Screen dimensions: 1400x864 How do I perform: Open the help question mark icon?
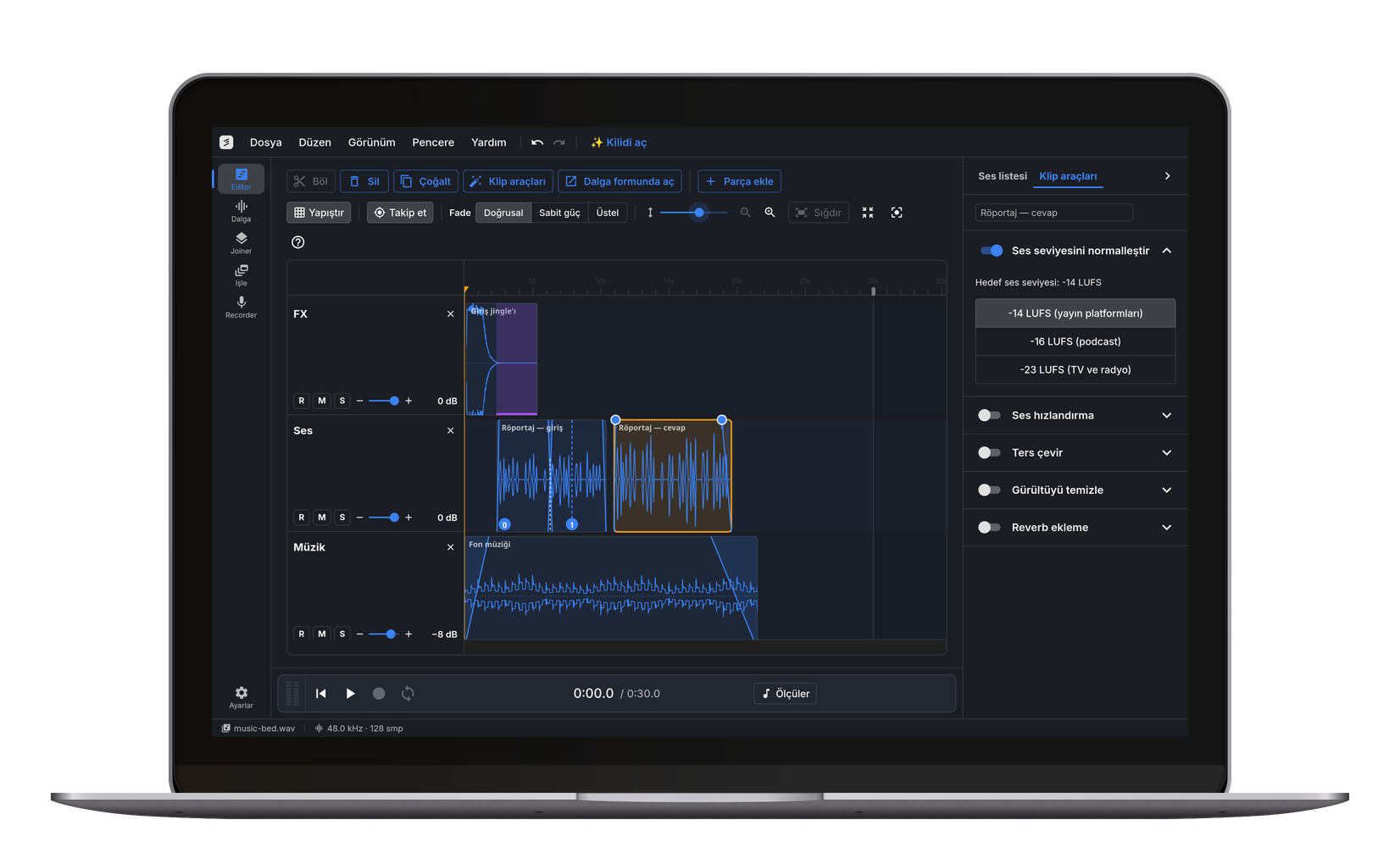point(297,242)
